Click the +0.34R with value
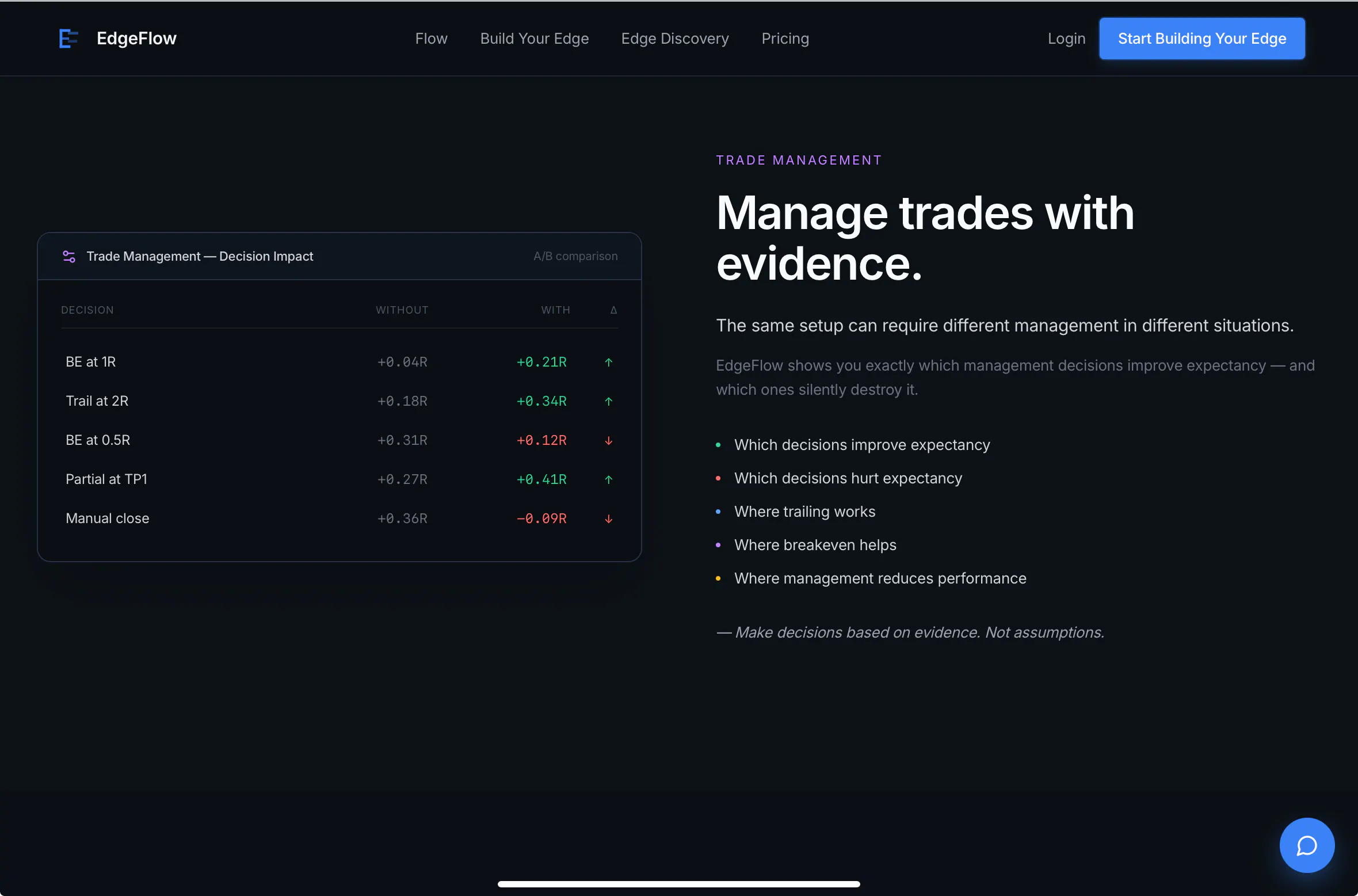The height and width of the screenshot is (896, 1358). 541,401
